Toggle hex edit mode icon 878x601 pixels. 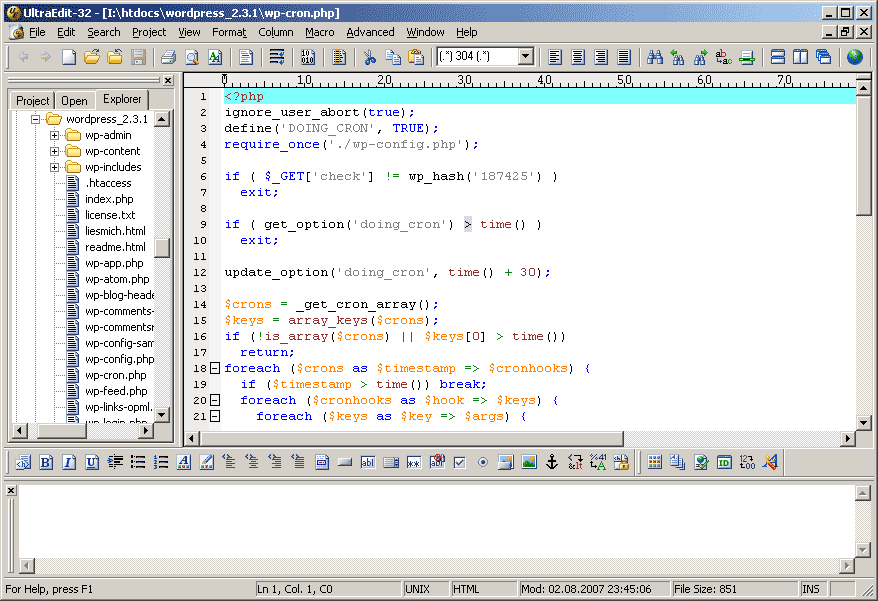[x=308, y=57]
